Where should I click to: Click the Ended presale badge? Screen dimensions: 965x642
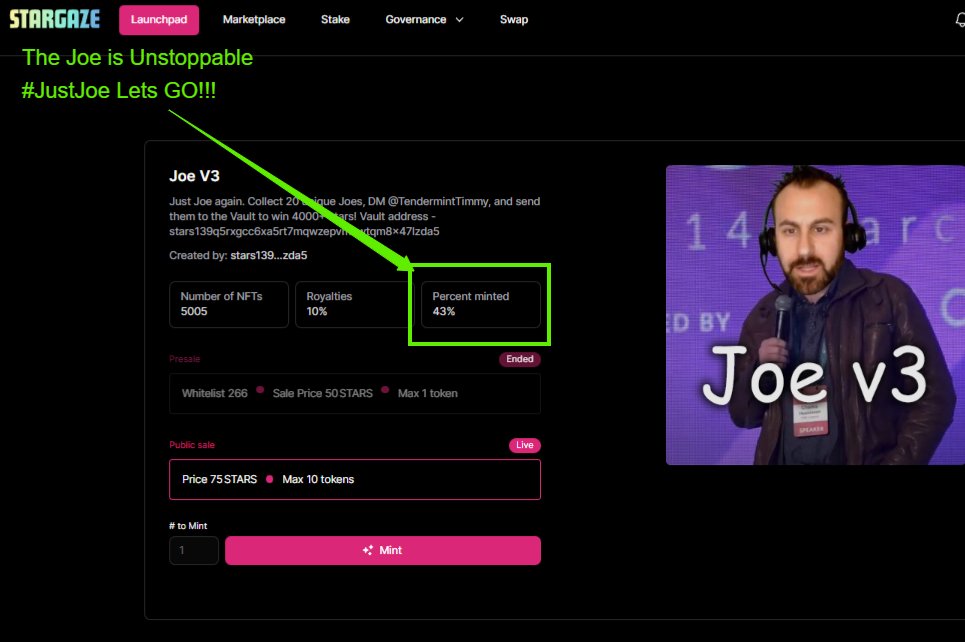click(519, 359)
